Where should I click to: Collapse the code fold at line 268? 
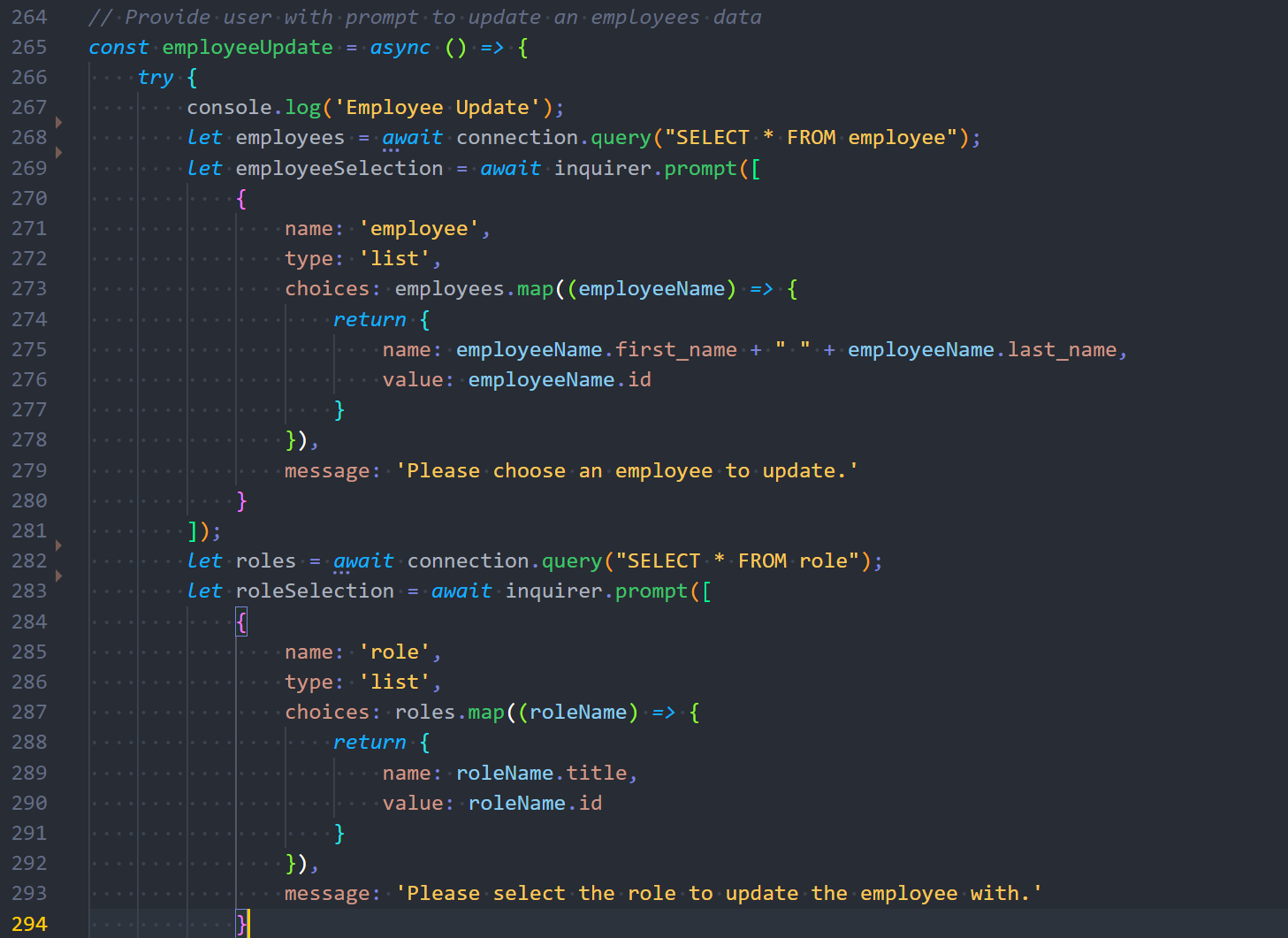click(x=58, y=123)
